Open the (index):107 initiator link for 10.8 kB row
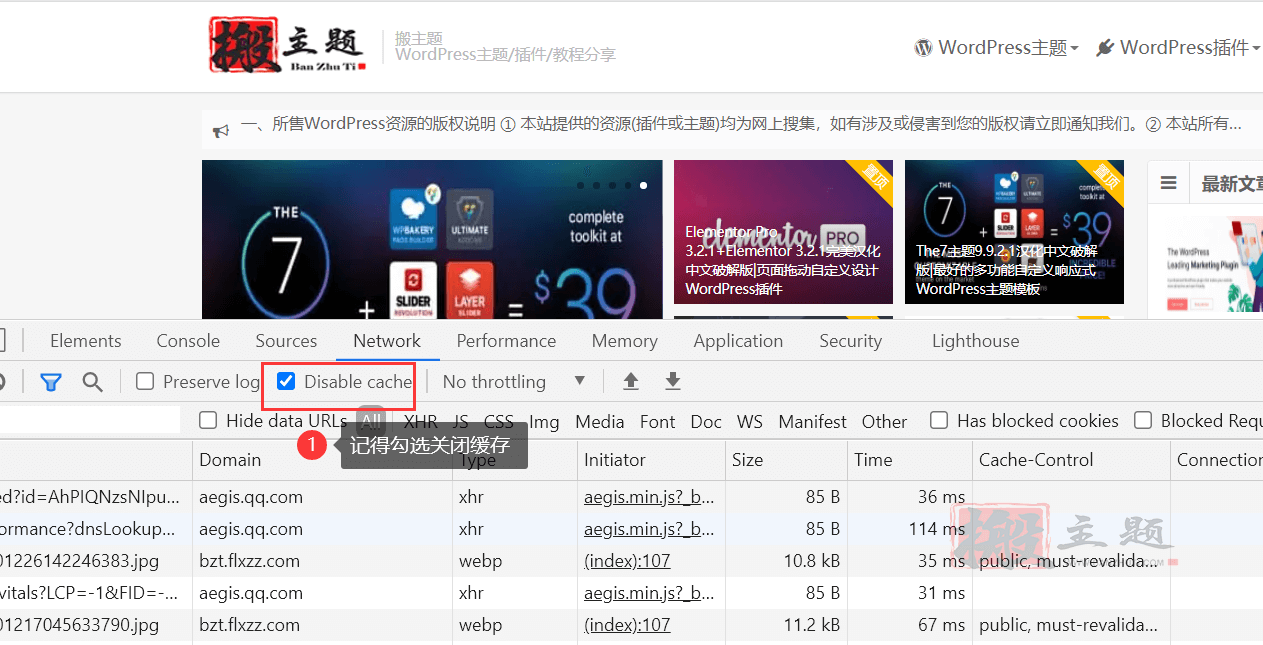Image resolution: width=1263 pixels, height=645 pixels. [627, 561]
